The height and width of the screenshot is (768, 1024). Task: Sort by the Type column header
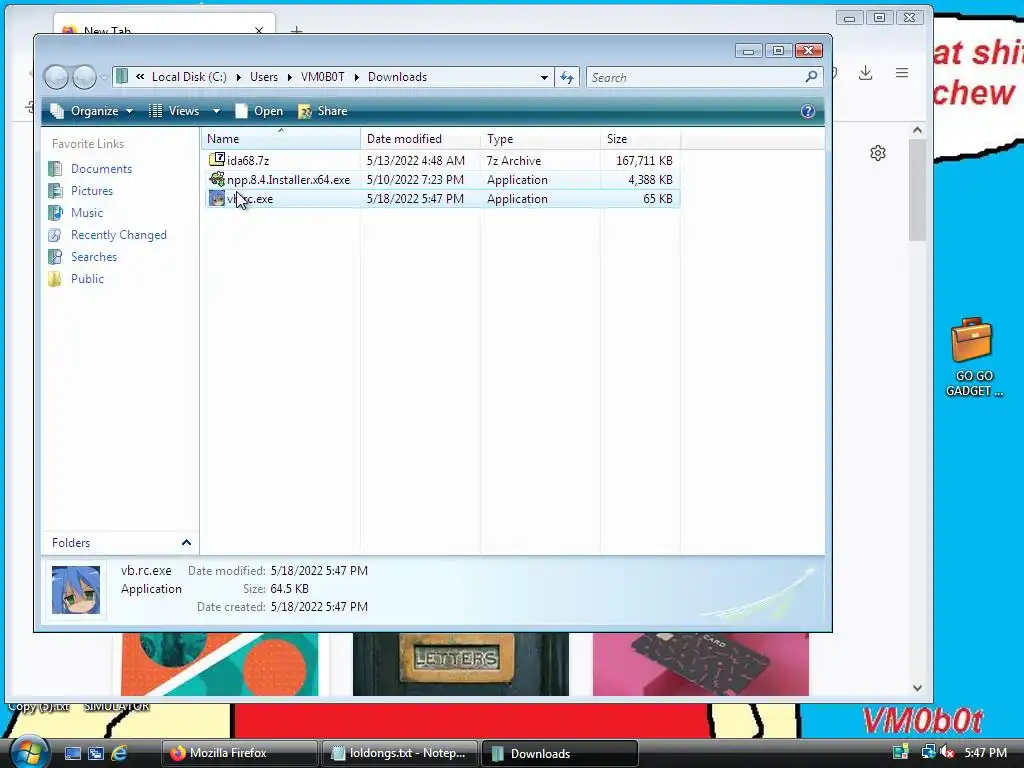(541, 138)
